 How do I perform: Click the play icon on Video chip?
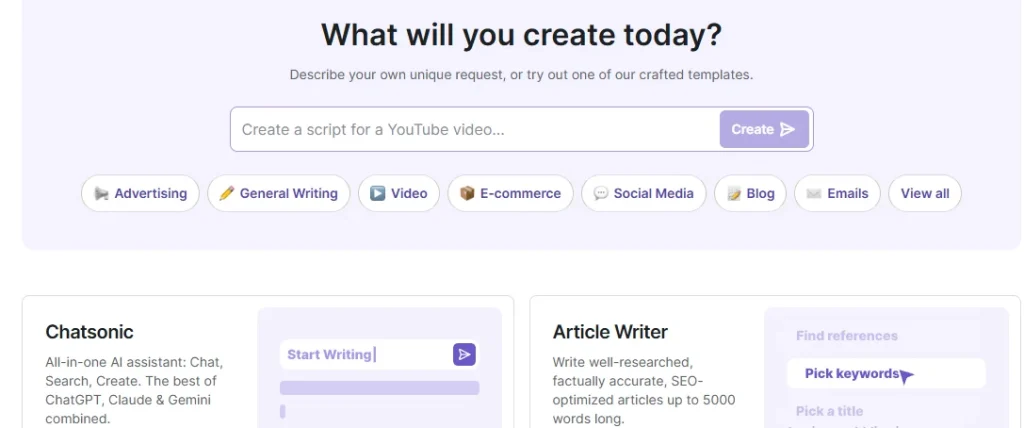point(377,193)
